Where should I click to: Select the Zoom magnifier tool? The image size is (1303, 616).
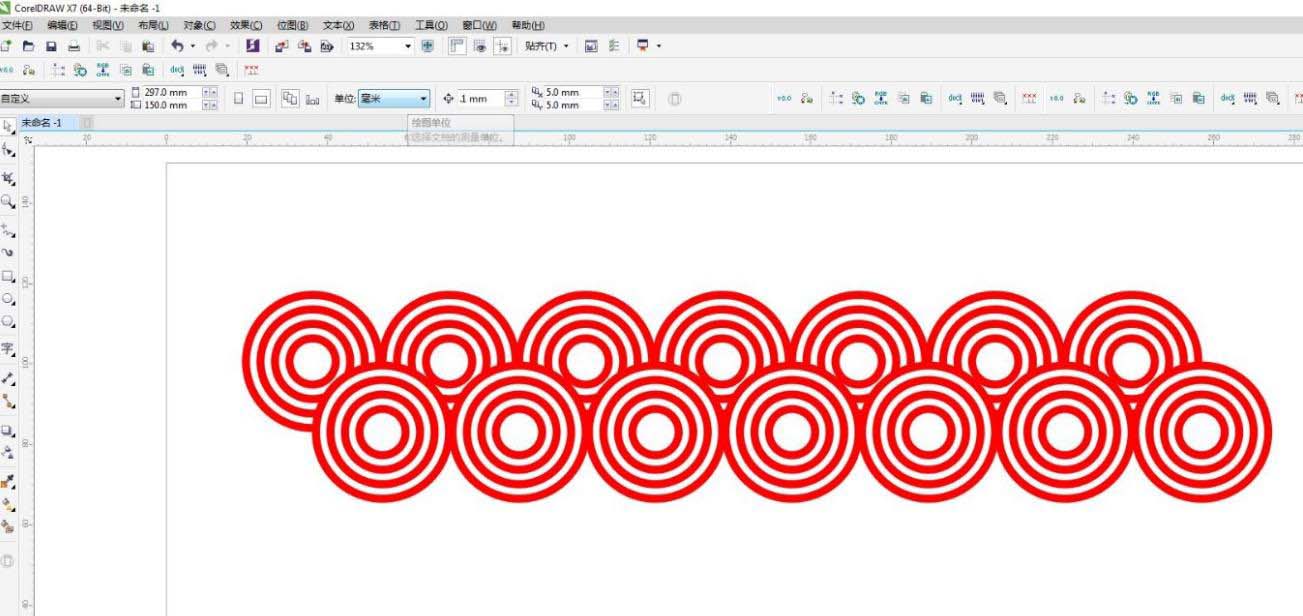tap(8, 202)
